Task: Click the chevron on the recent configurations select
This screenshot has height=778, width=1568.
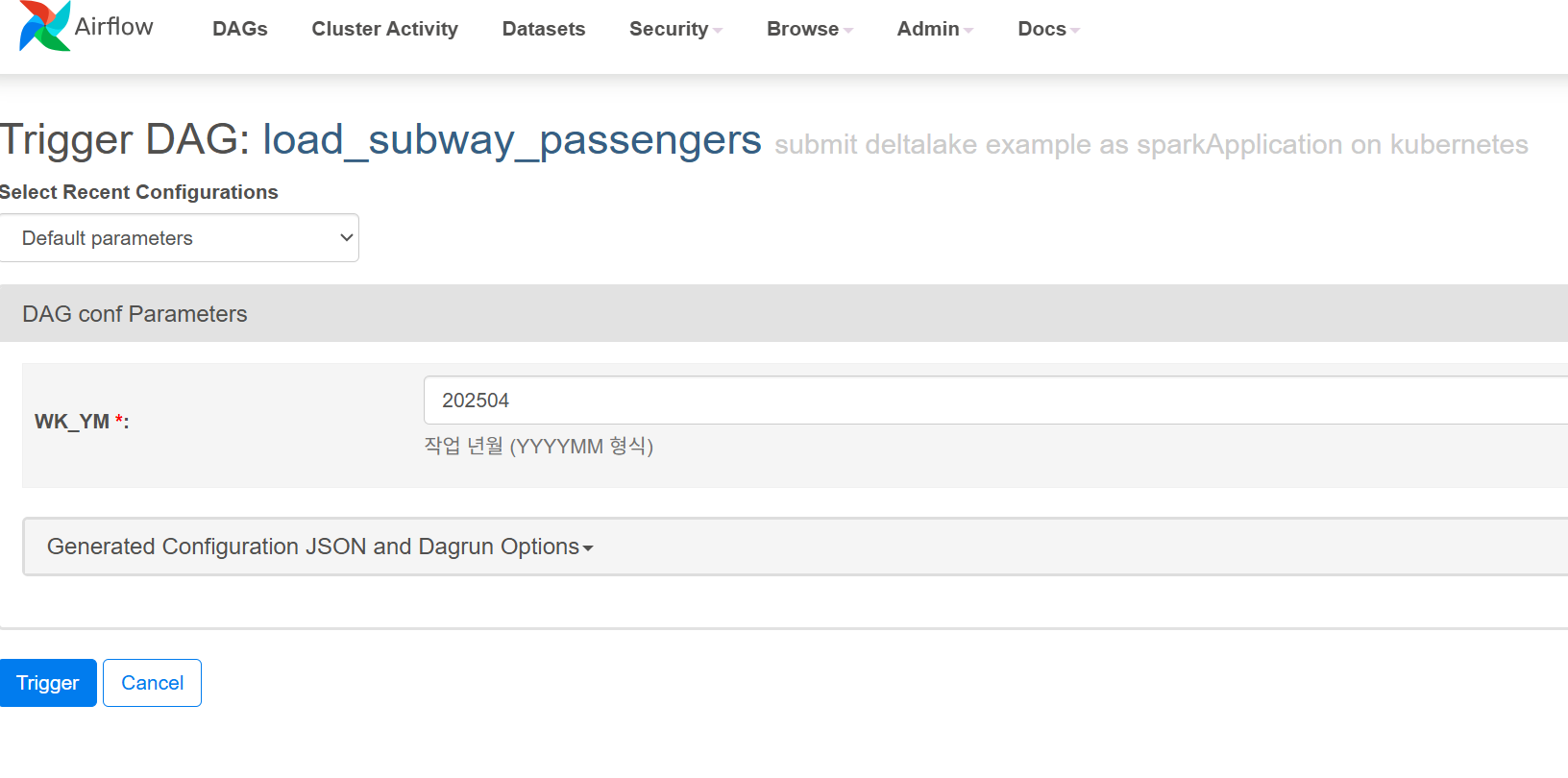Action: pos(347,237)
